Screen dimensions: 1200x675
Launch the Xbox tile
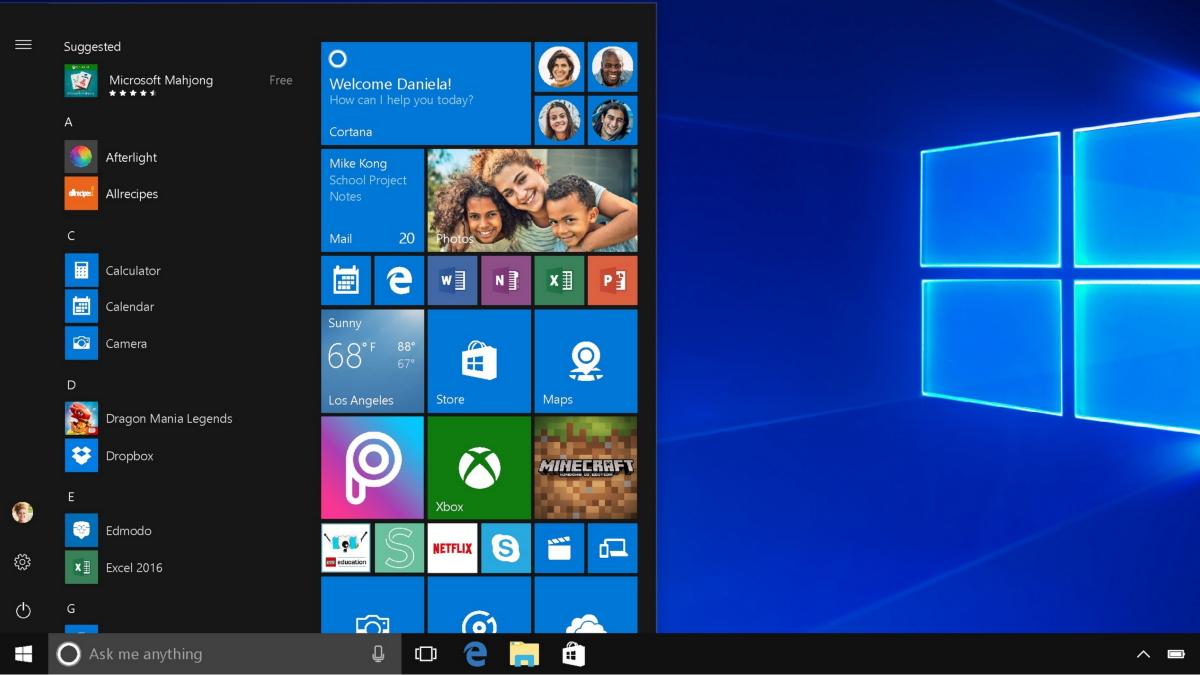479,468
